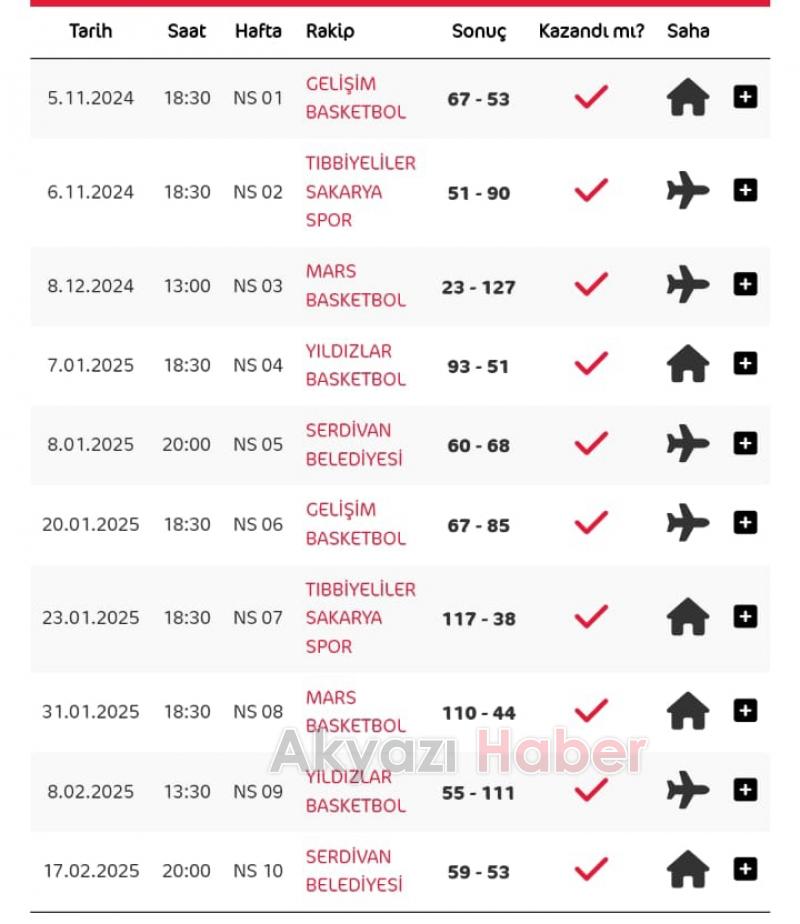Image resolution: width=800 pixels, height=924 pixels.
Task: Click the airplane icon for week NS 09
Action: point(688,791)
